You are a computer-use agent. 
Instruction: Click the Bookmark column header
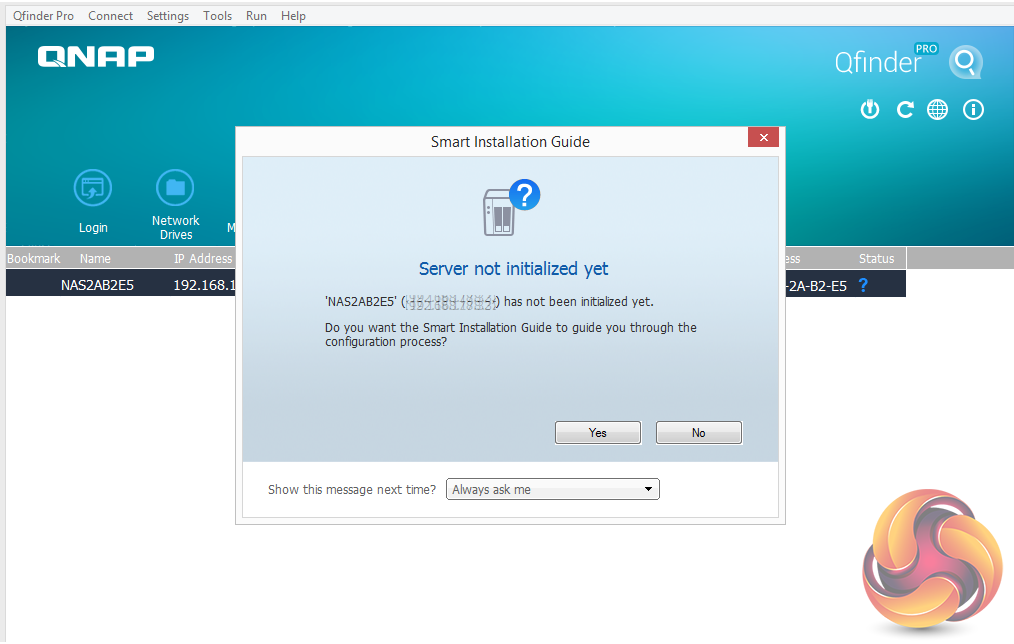coord(34,258)
